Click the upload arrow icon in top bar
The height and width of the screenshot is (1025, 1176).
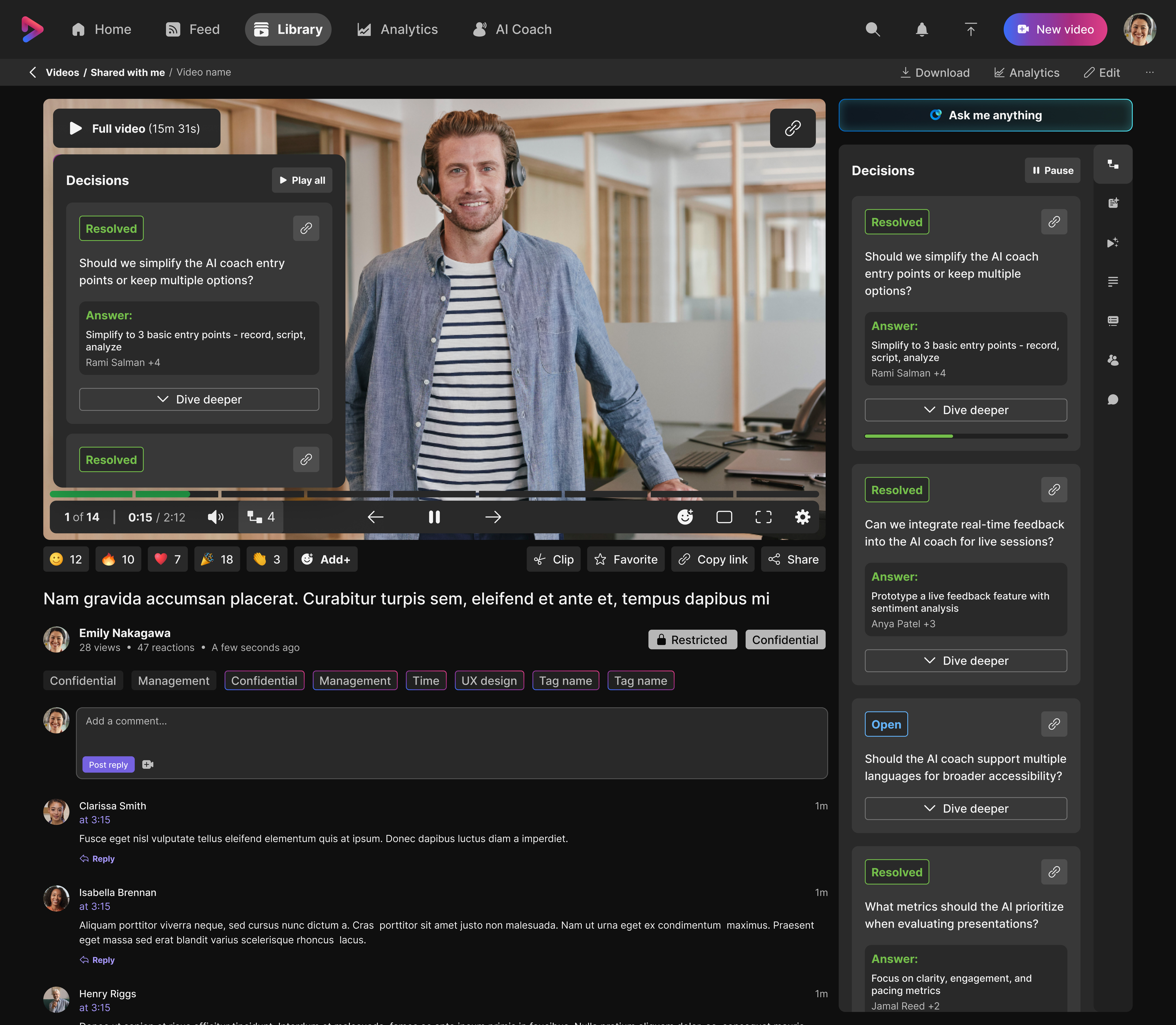pyautogui.click(x=971, y=29)
